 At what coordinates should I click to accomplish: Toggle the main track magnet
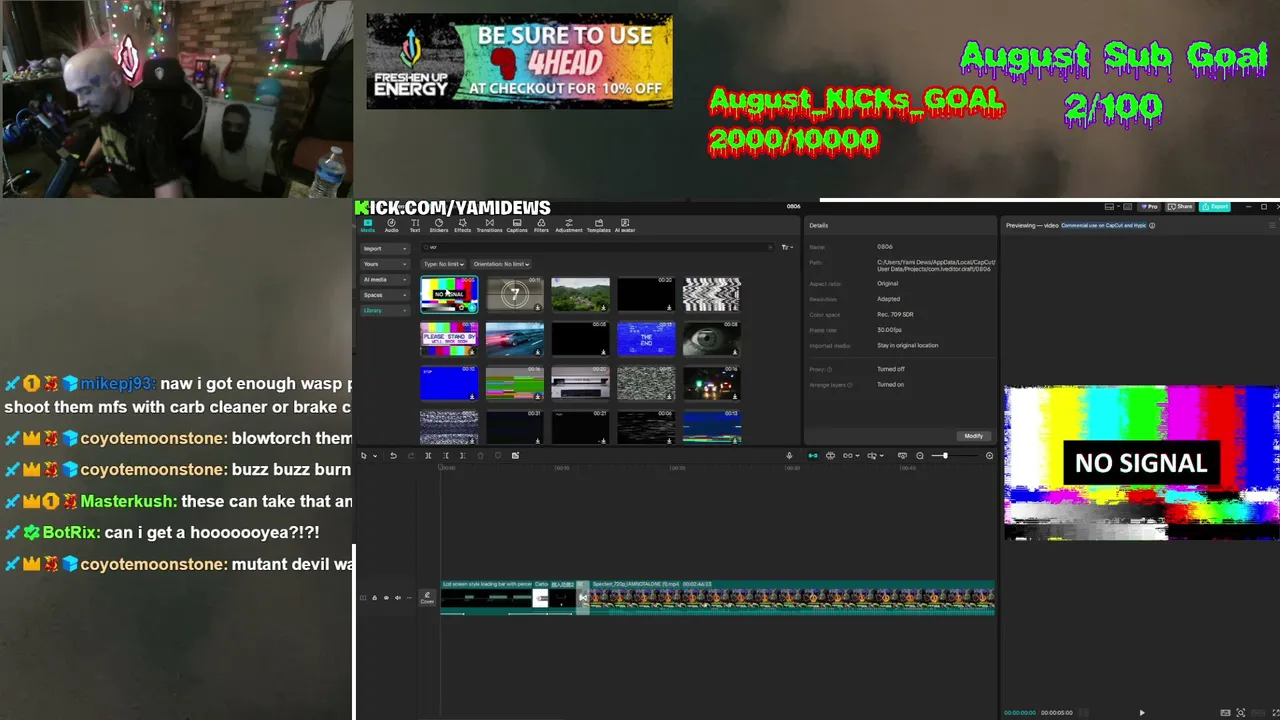point(812,456)
